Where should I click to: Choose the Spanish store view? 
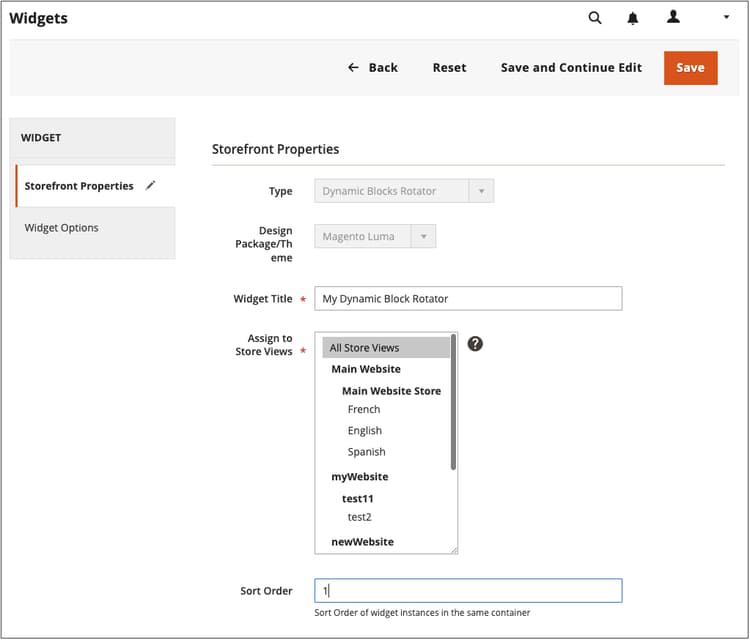coord(366,452)
